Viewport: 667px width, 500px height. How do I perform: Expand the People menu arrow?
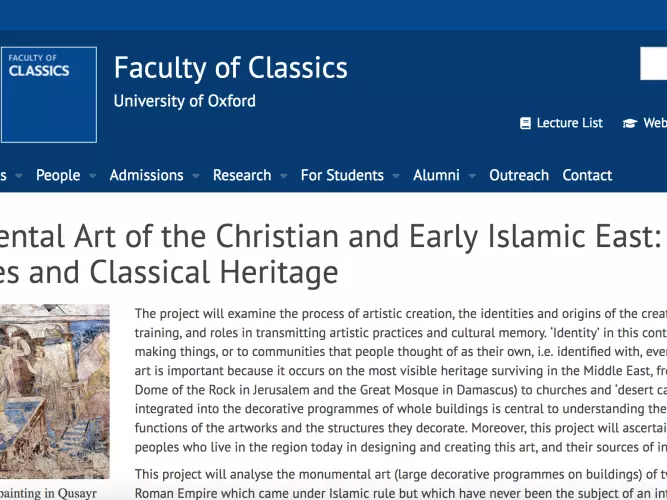(92, 175)
